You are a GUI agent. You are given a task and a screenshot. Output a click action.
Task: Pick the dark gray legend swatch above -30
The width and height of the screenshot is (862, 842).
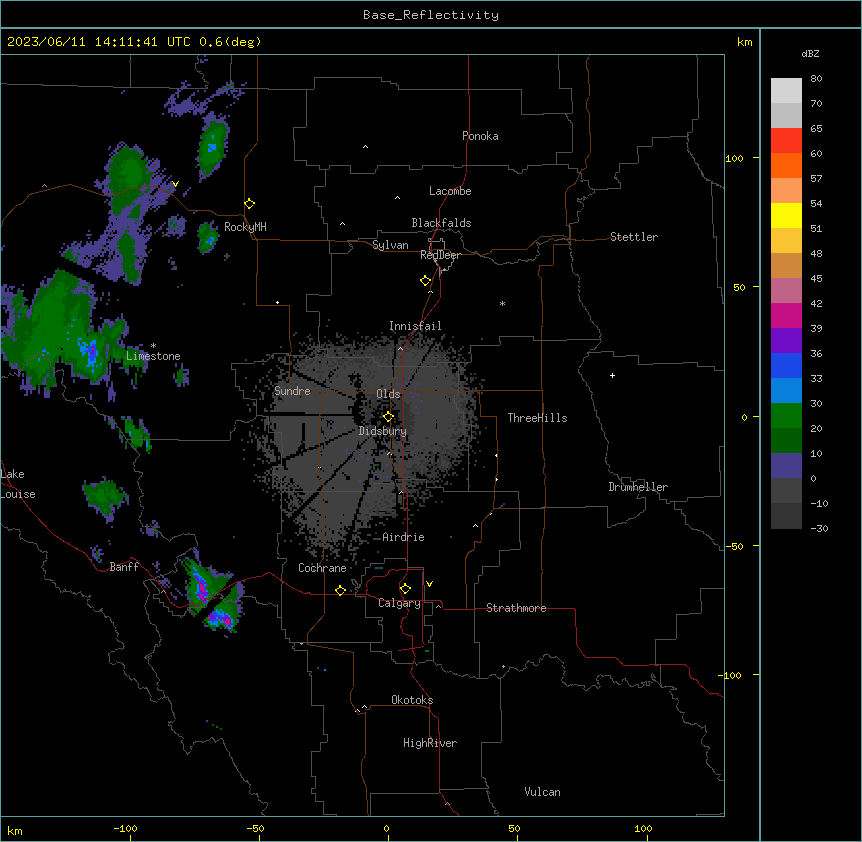coord(786,516)
